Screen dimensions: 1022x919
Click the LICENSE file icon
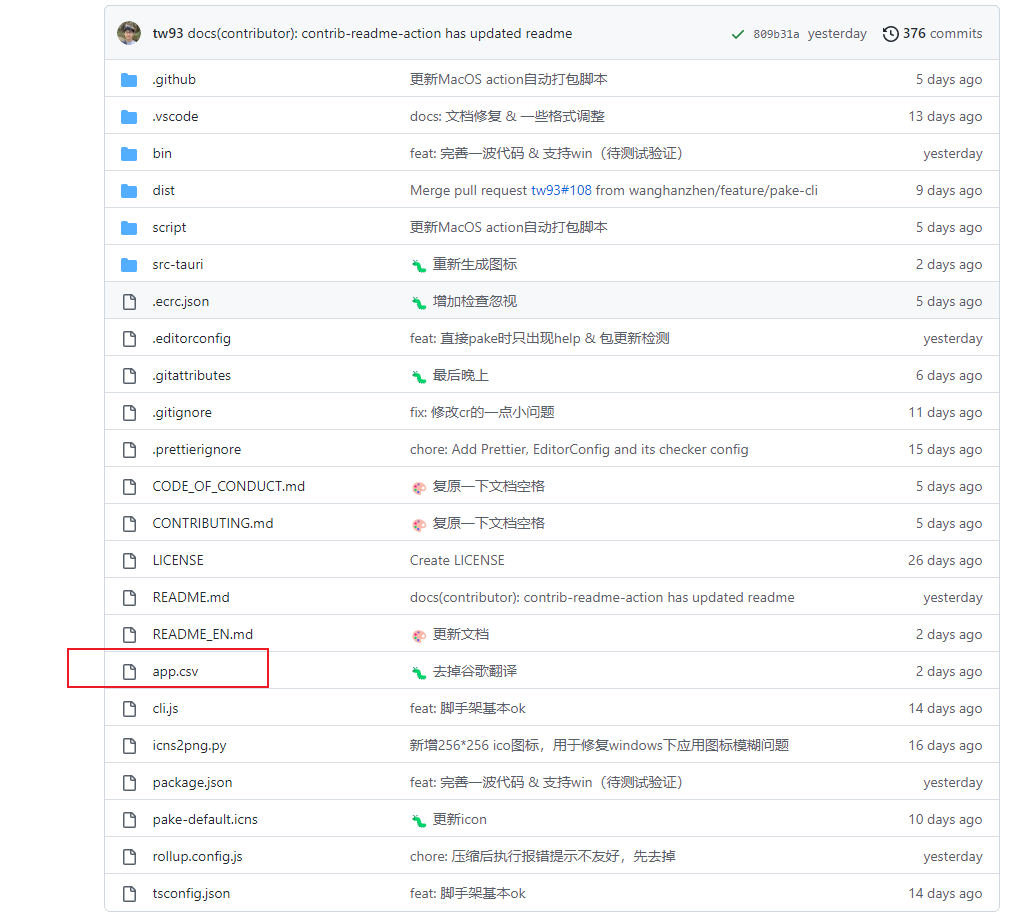coord(129,561)
